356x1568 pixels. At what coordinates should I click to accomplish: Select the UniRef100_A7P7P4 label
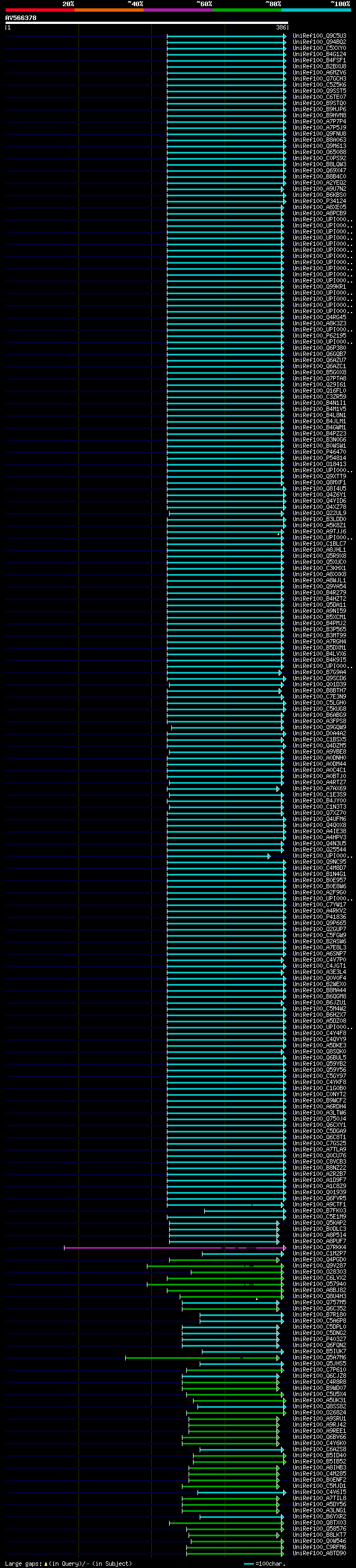pyautogui.click(x=319, y=122)
